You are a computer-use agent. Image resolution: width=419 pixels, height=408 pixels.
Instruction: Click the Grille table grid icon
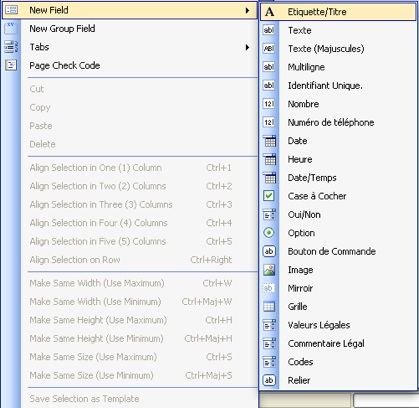tap(269, 306)
